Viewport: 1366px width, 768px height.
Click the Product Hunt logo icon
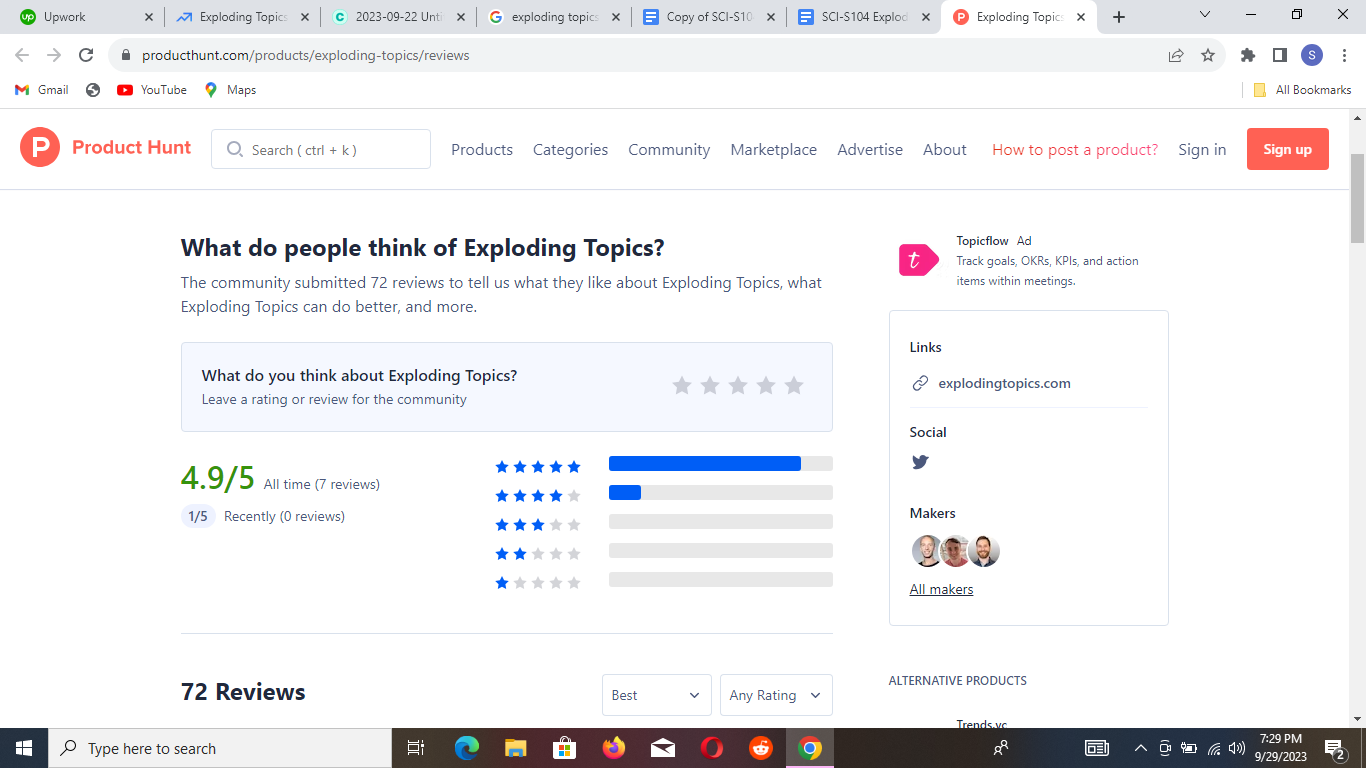click(x=39, y=147)
